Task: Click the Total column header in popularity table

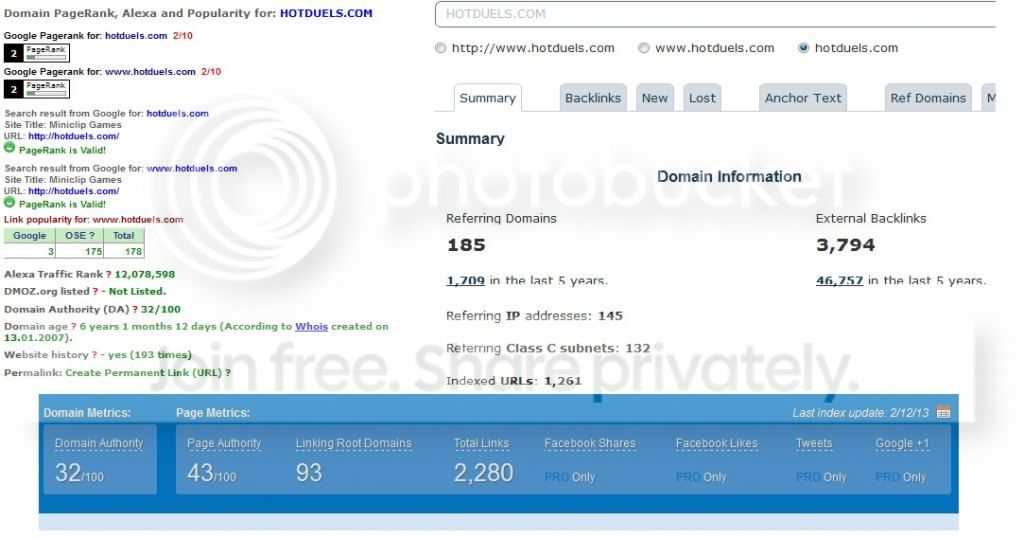Action: (x=123, y=236)
